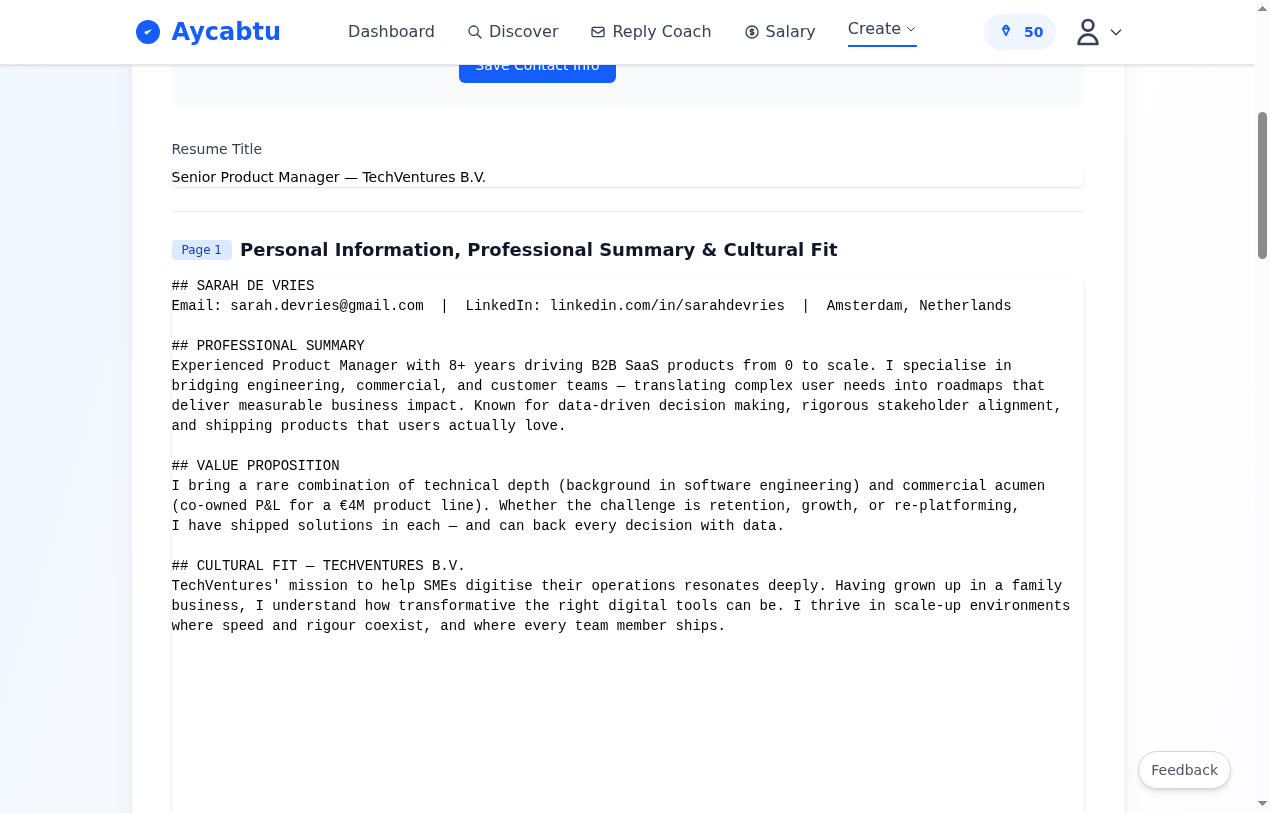Open the user profile avatar icon
This screenshot has height=813, width=1270.
click(x=1088, y=32)
